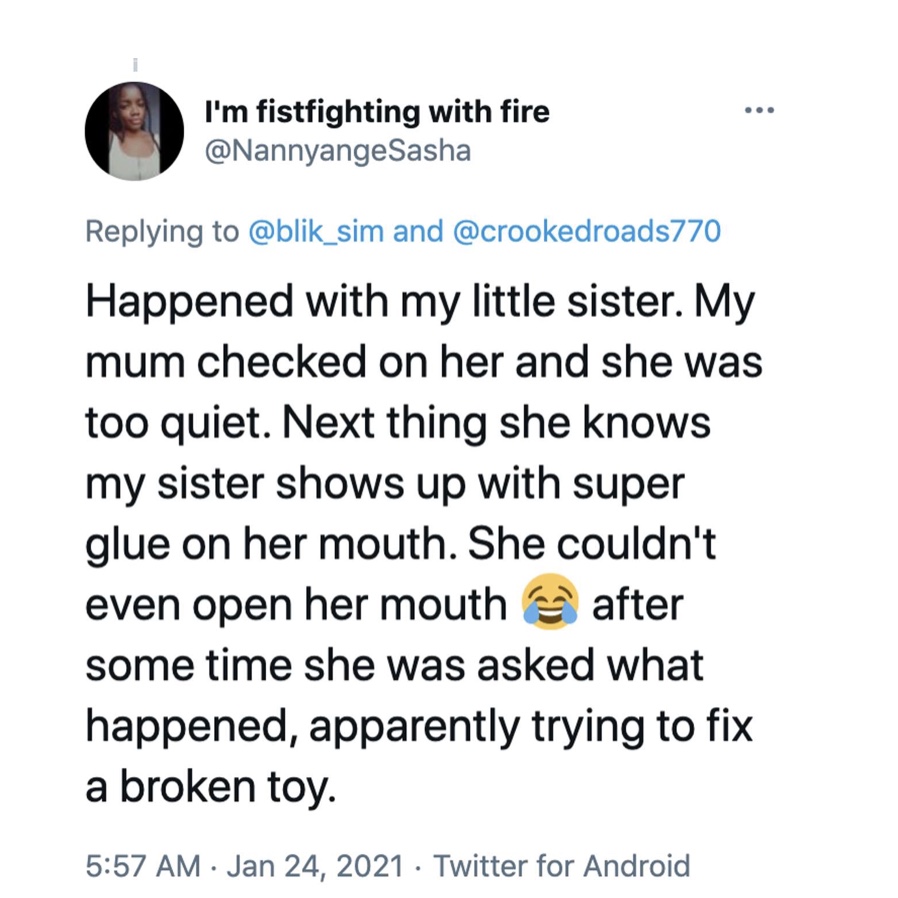
Task: Click the laughing crying emoji in tweet
Action: tap(549, 601)
